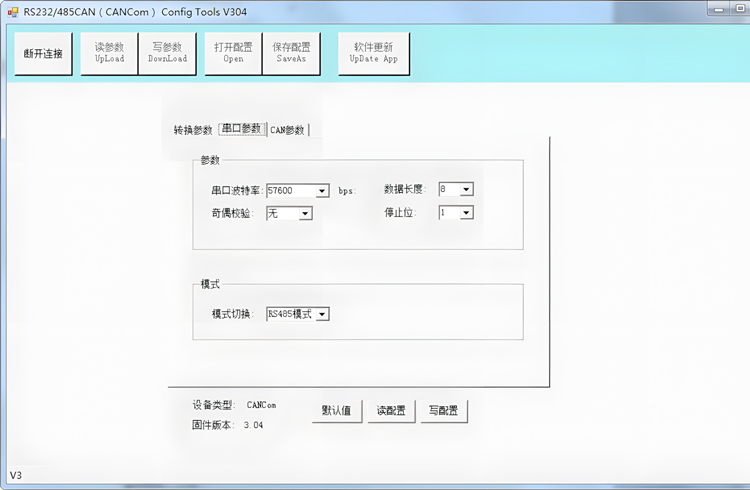The height and width of the screenshot is (490, 750).
Task: Switch to the 转换参数 tab
Action: coord(192,130)
